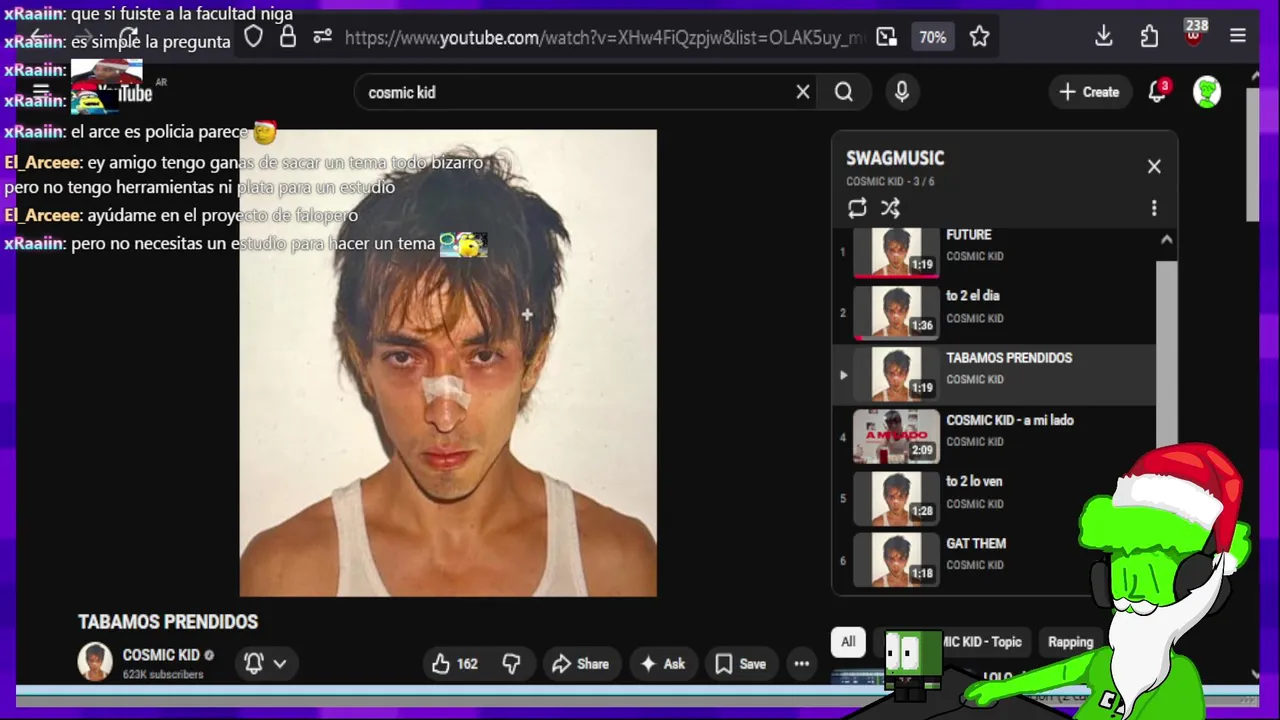Open the notification bell subscription dropdown

pos(265,663)
